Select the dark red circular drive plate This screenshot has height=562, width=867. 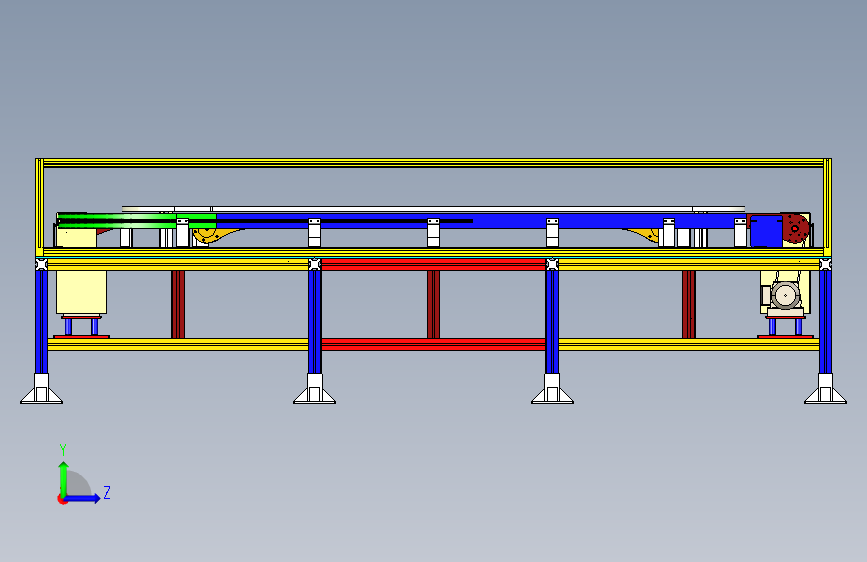(796, 228)
